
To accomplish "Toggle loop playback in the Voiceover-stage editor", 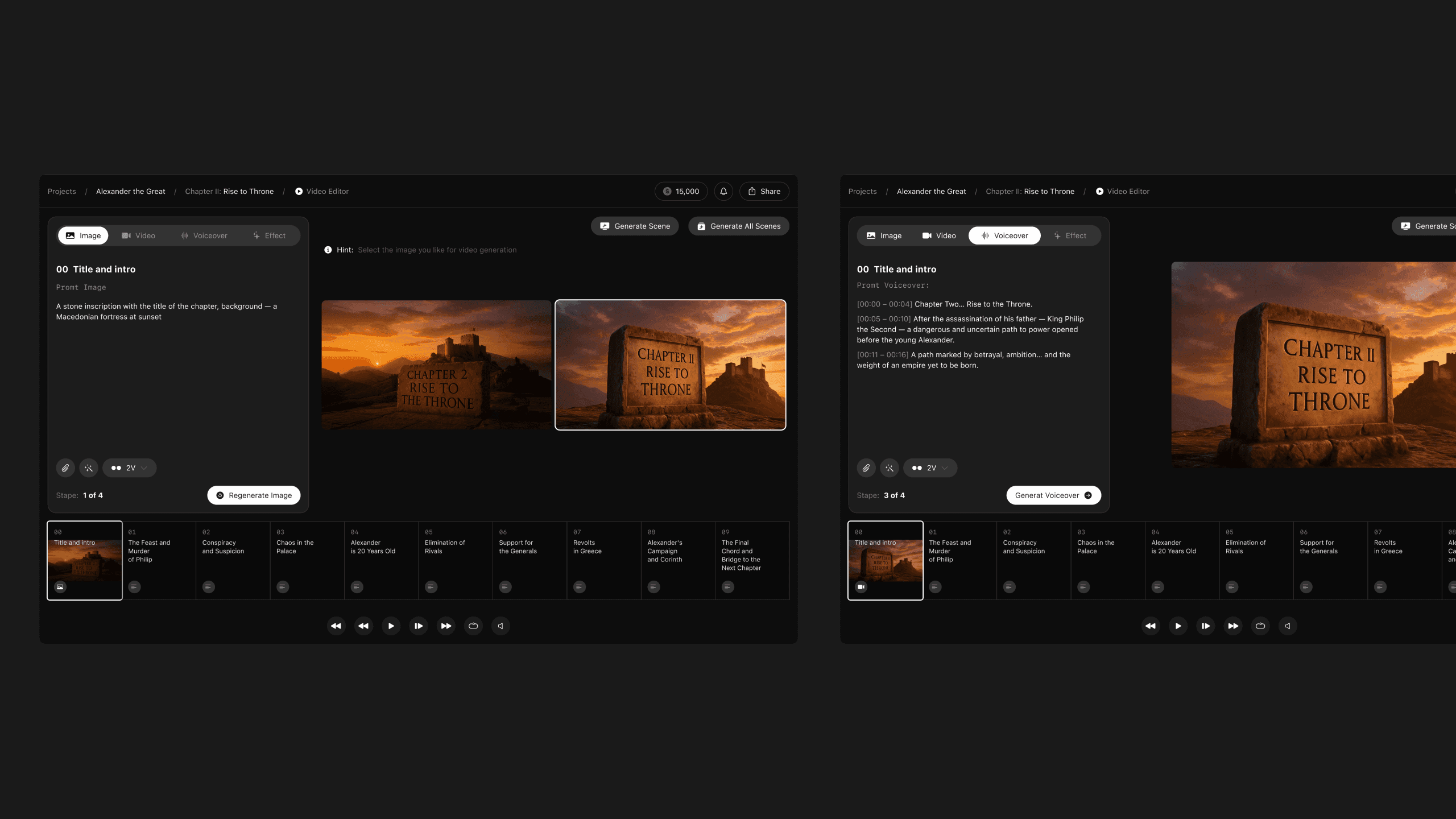I will tap(1260, 626).
